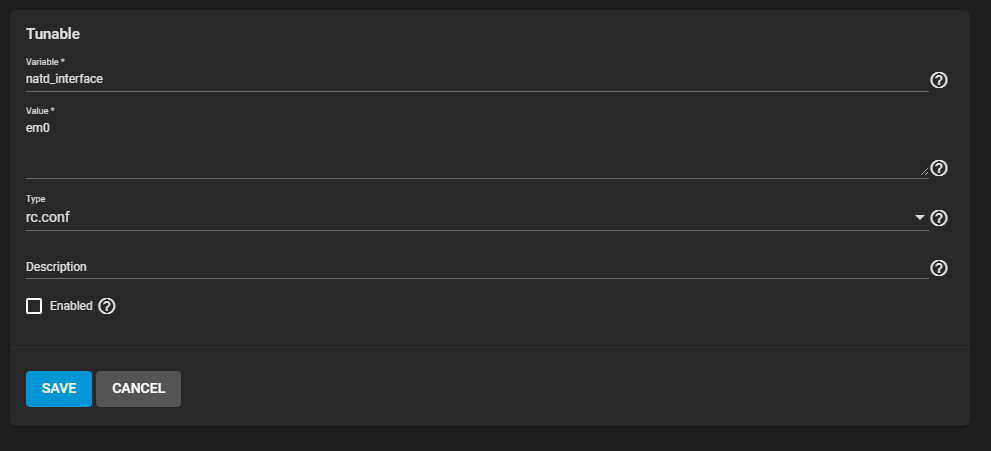Focus the Description input field
Viewport: 991px width, 451px height.
[x=470, y=267]
